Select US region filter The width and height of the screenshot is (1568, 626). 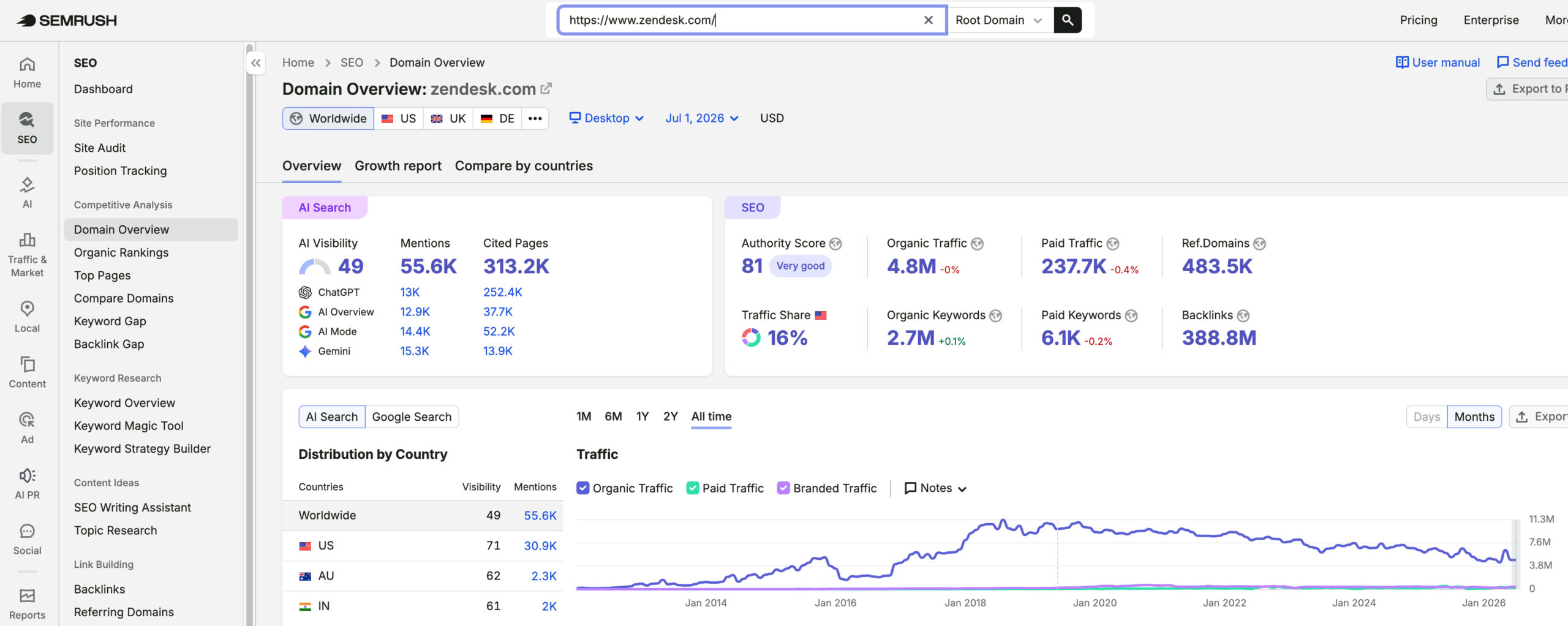click(399, 118)
